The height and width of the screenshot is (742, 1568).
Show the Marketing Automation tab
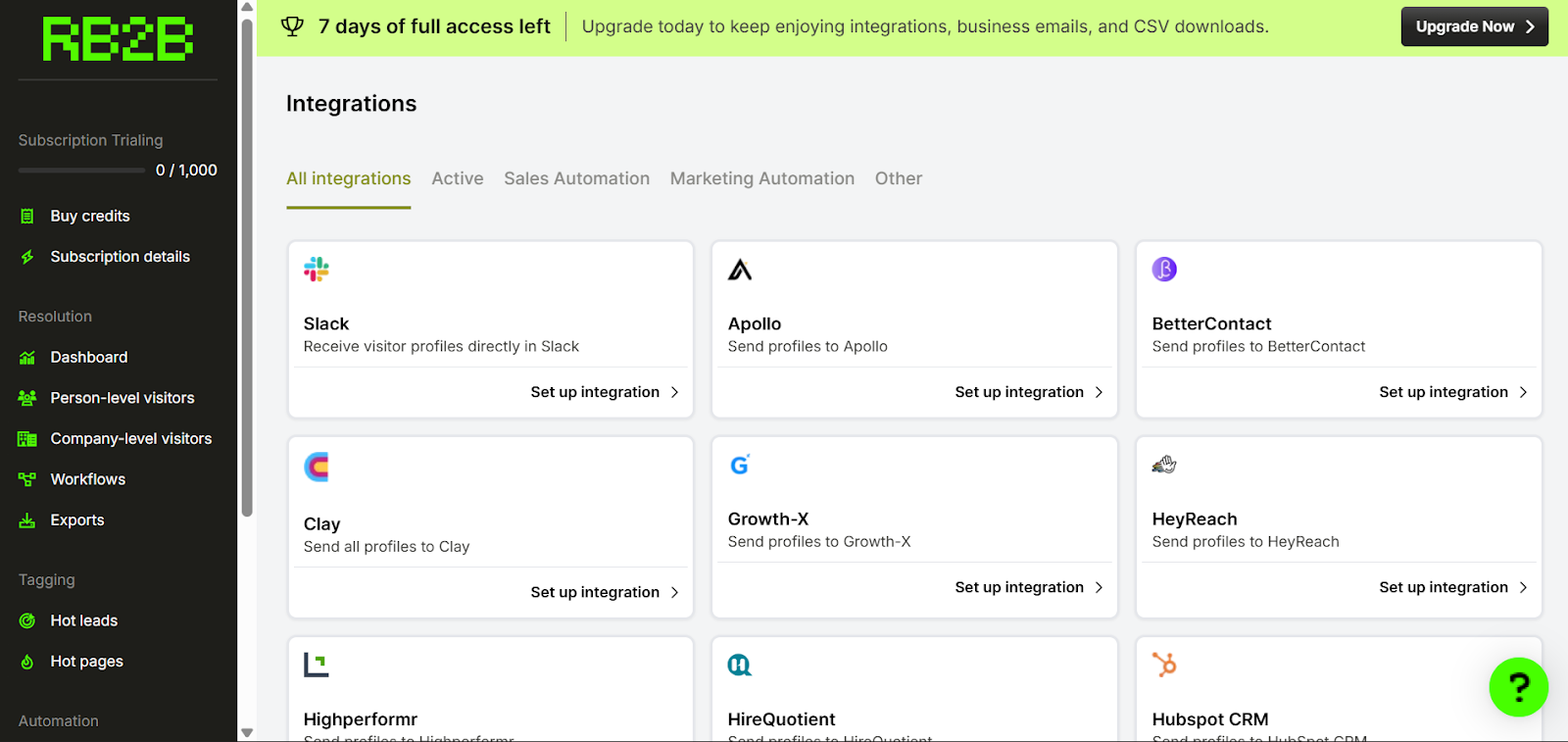click(761, 178)
